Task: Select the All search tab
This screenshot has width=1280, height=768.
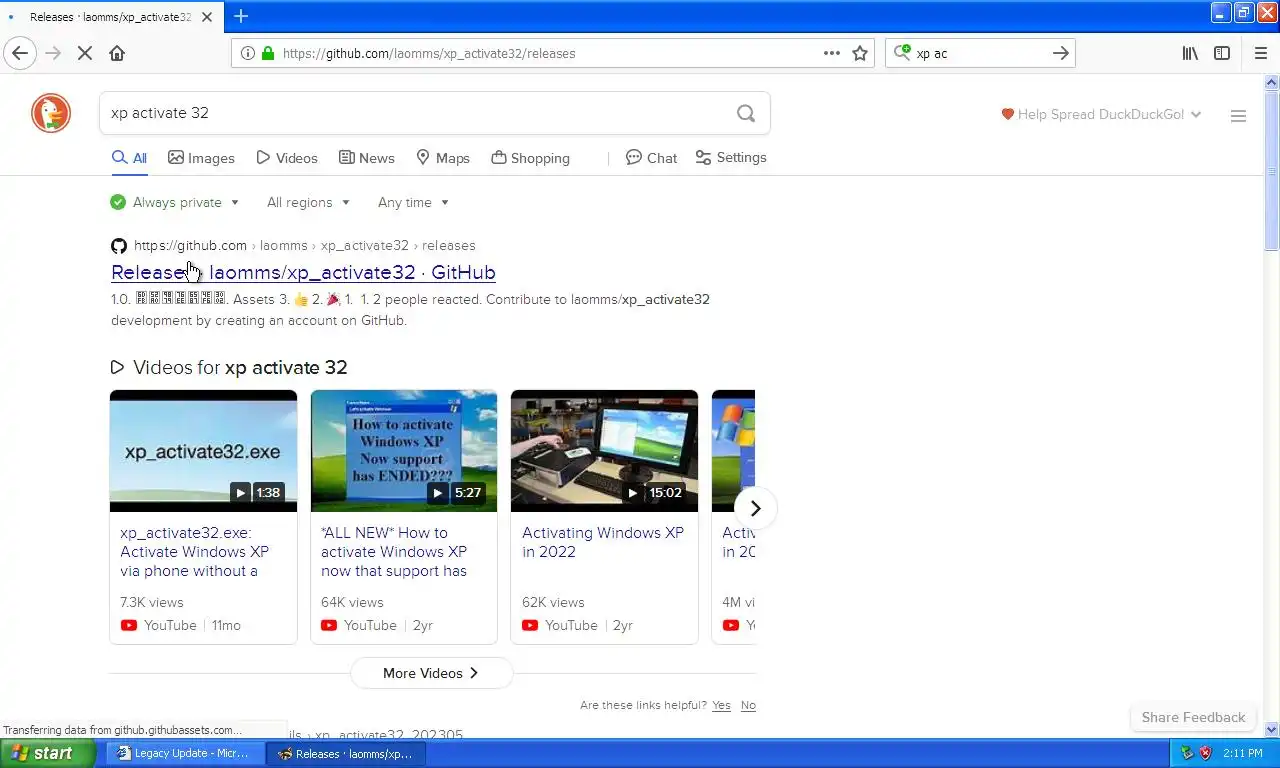Action: pos(129,158)
